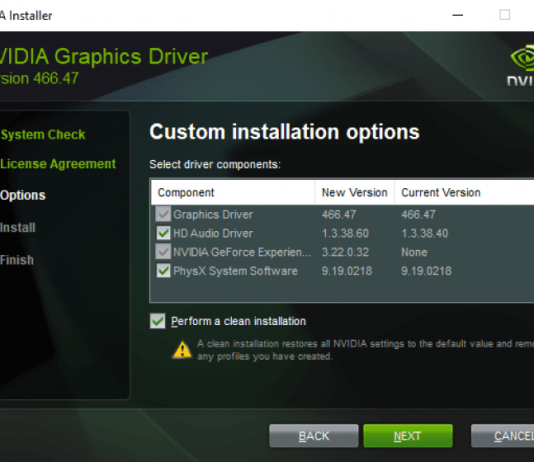Click the current version value None
The image size is (534, 462).
tap(414, 252)
